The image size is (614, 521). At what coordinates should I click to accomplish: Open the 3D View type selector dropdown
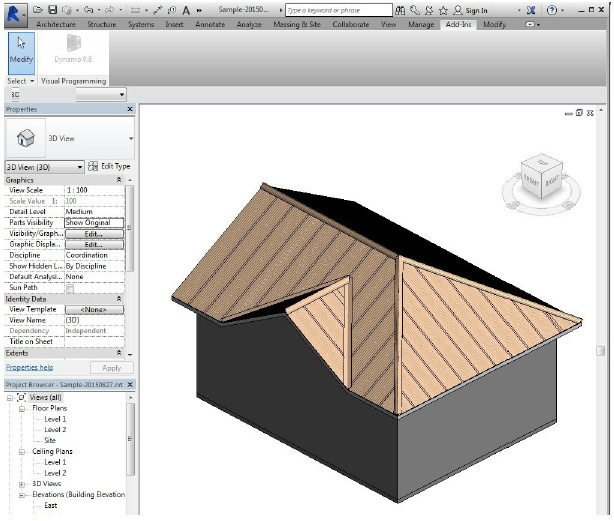[x=131, y=138]
